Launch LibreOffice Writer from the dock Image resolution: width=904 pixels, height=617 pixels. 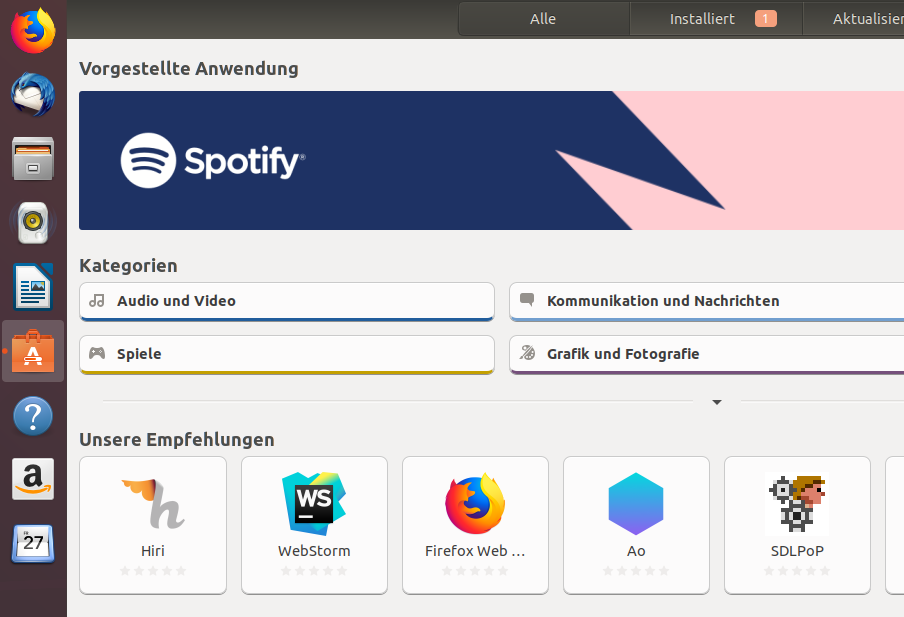click(33, 287)
